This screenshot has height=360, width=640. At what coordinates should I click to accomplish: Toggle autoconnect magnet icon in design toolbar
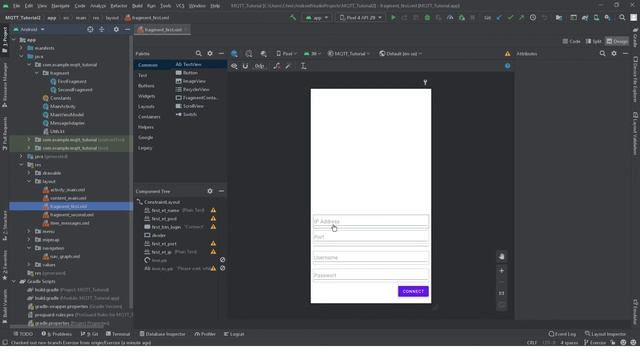245,66
